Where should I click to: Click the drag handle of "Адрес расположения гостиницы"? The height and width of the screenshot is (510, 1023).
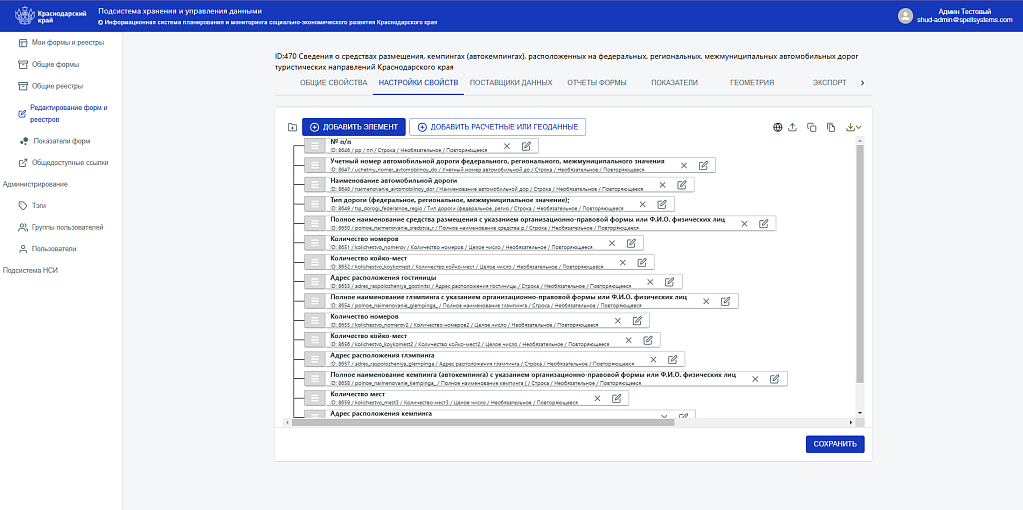point(313,281)
